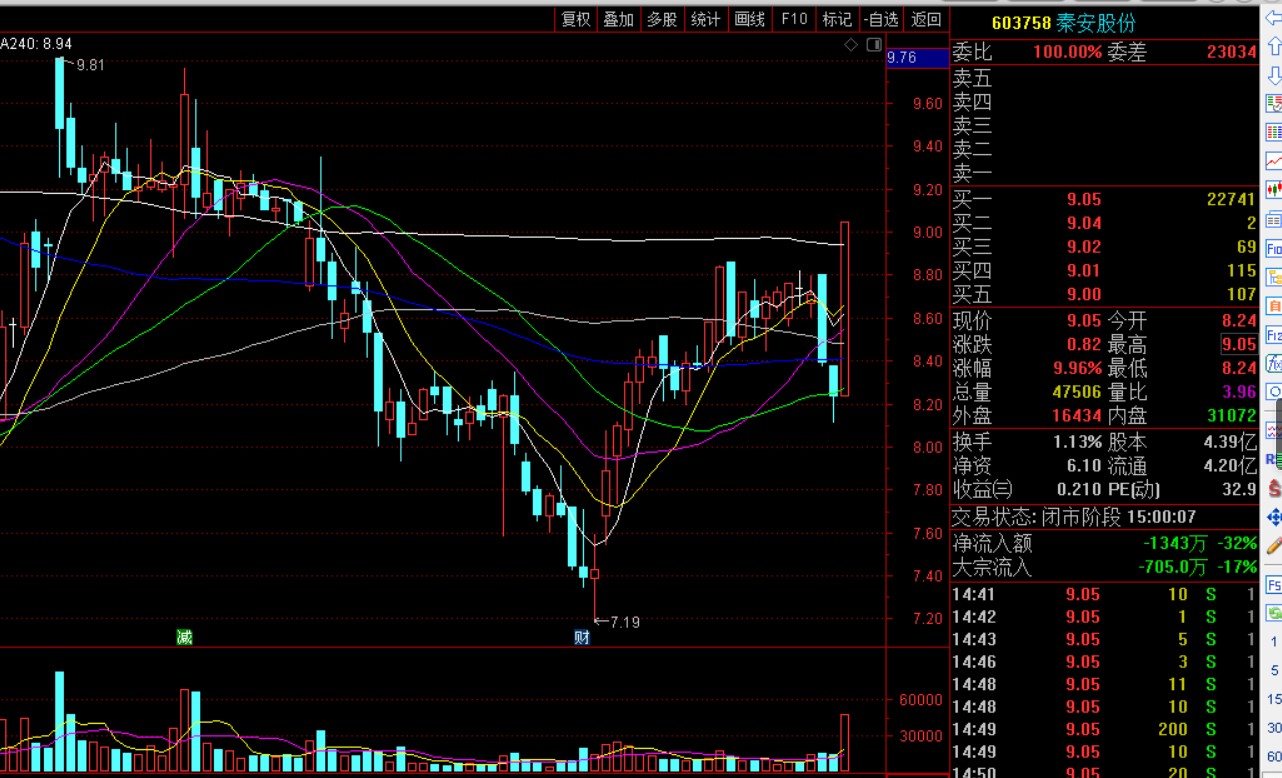This screenshot has height=778, width=1282.
Task: Click the red S dollar icon
Action: [x=1274, y=488]
